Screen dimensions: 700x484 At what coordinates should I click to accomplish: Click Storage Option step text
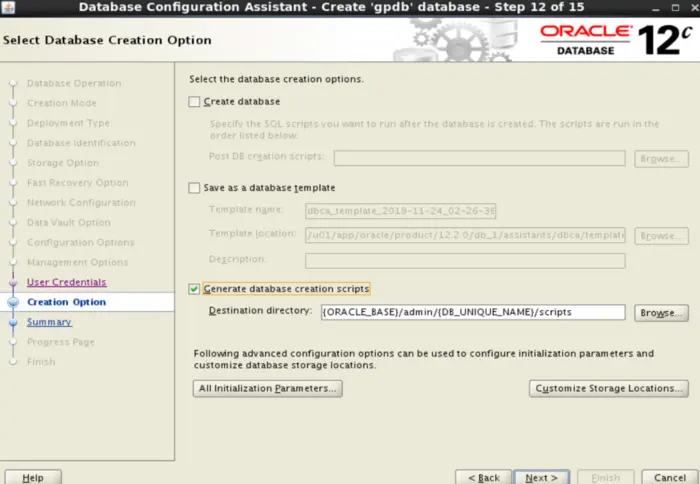point(63,163)
